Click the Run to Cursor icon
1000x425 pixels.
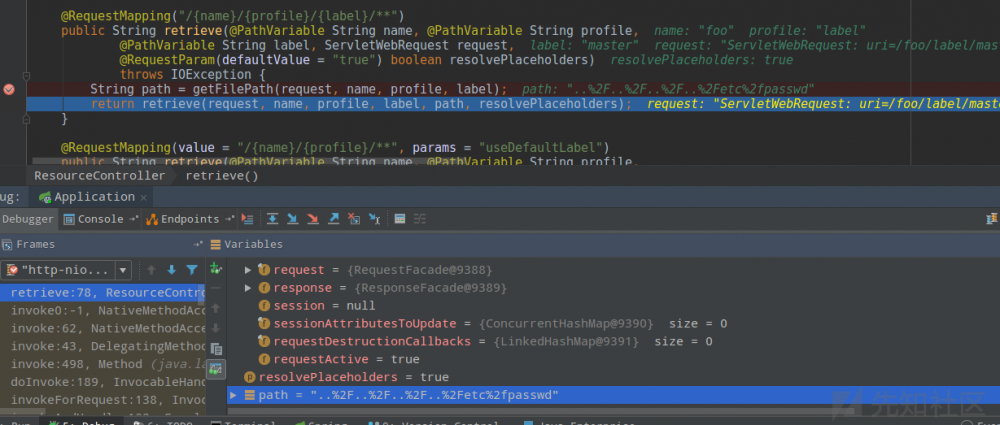374,219
